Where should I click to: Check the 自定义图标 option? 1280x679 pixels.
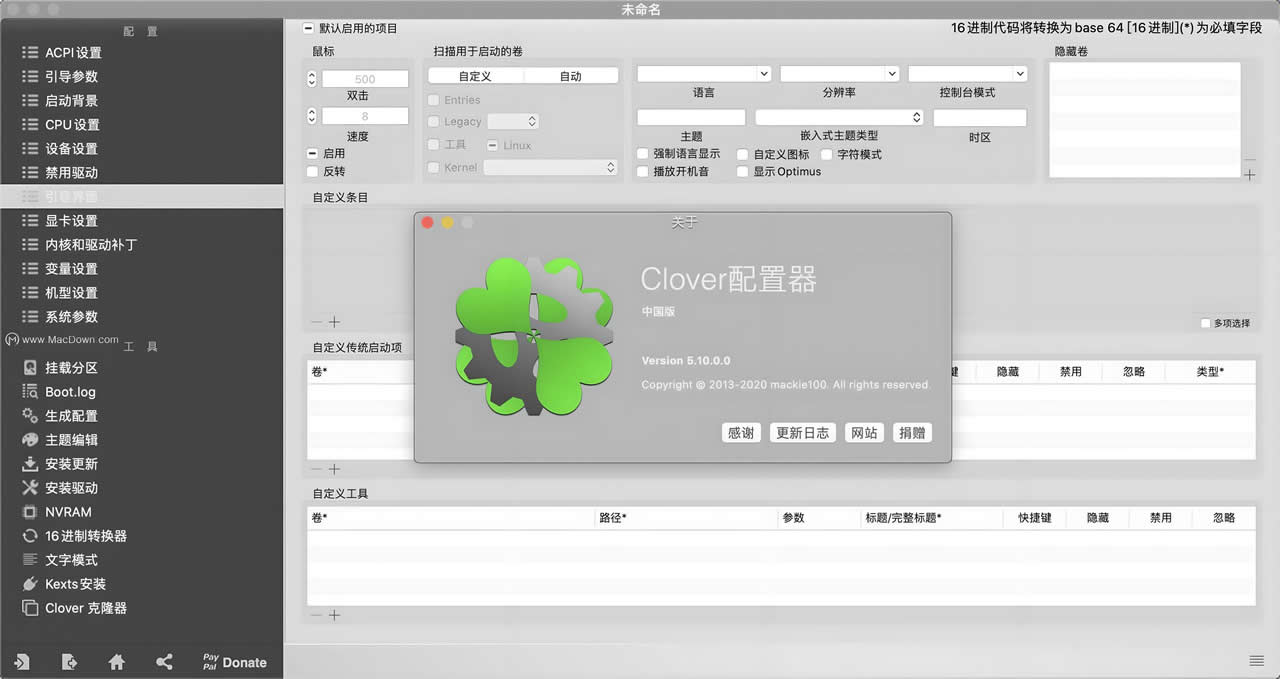[743, 154]
